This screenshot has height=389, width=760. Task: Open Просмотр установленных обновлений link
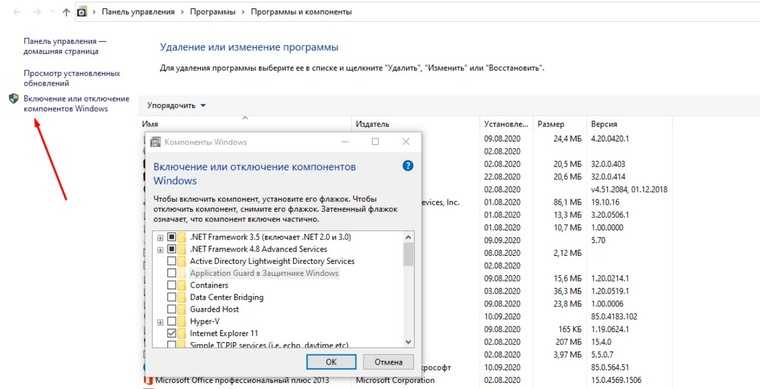click(72, 78)
